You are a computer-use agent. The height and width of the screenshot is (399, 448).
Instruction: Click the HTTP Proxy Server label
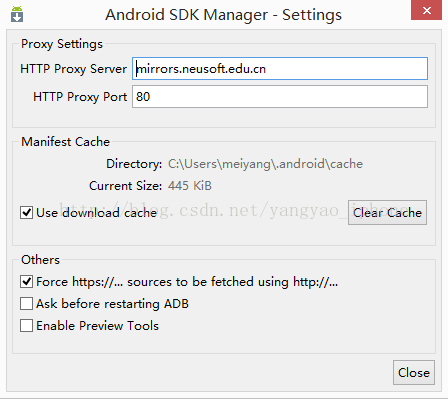(73, 69)
